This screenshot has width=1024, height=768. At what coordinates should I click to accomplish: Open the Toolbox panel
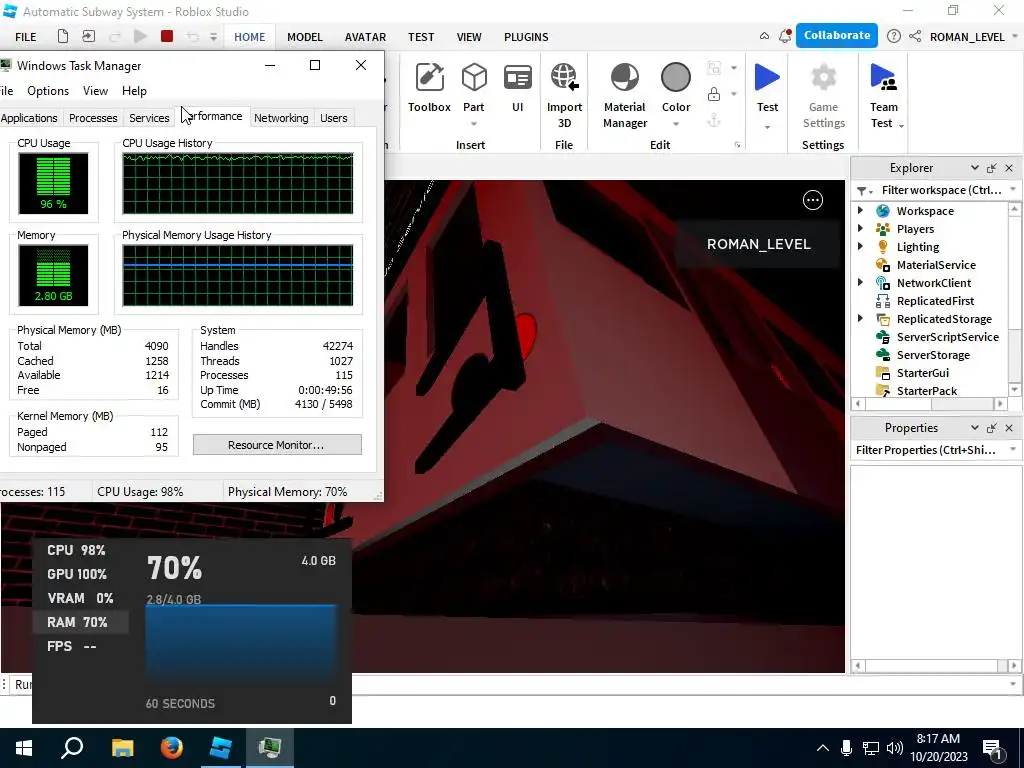point(429,88)
